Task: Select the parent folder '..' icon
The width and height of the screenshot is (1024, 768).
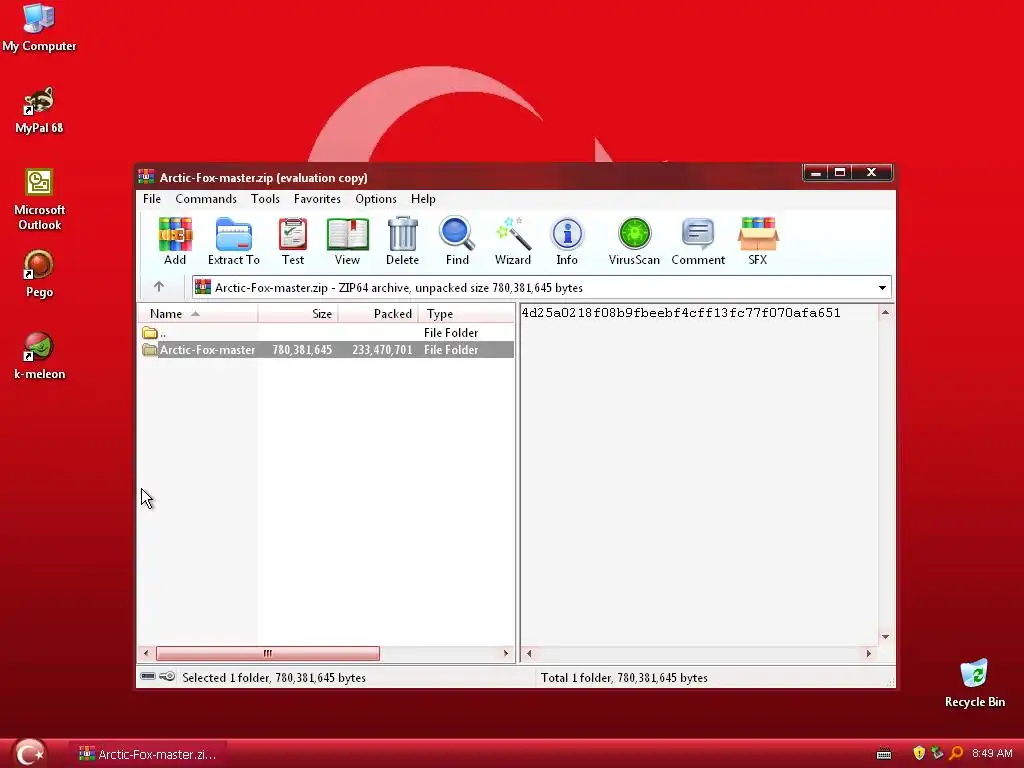Action: [x=150, y=332]
